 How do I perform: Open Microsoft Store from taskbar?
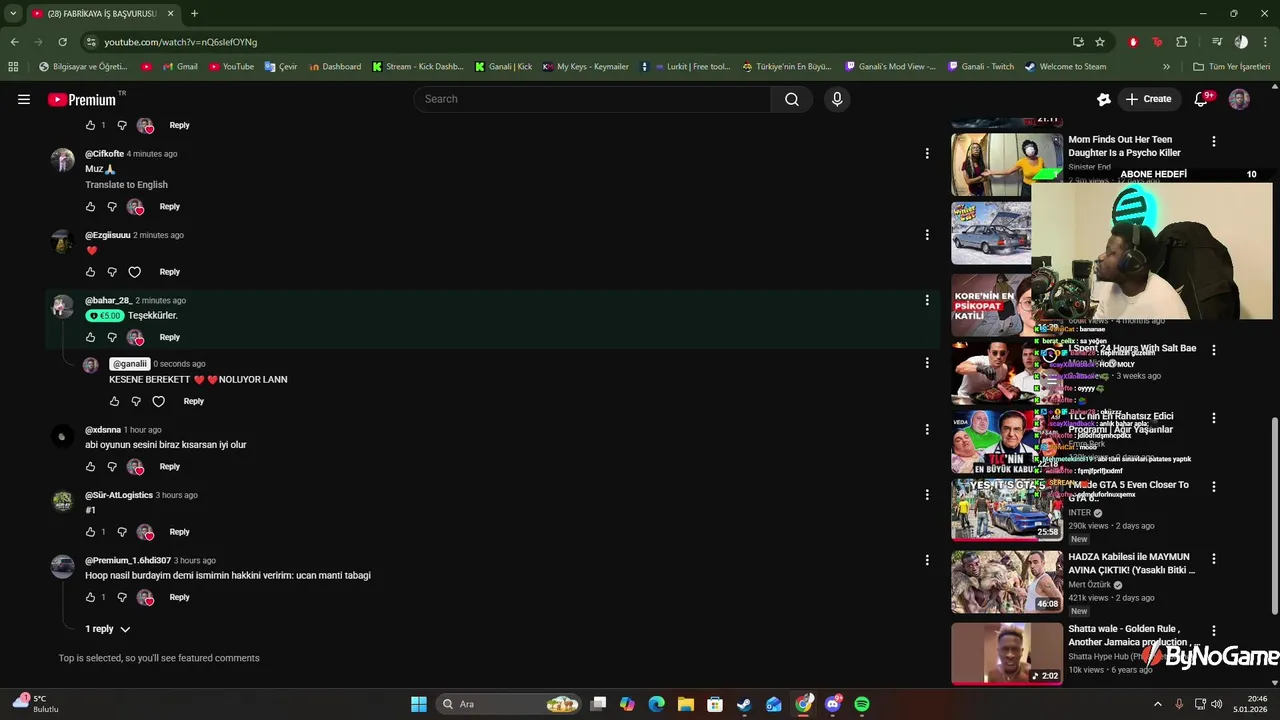click(715, 704)
